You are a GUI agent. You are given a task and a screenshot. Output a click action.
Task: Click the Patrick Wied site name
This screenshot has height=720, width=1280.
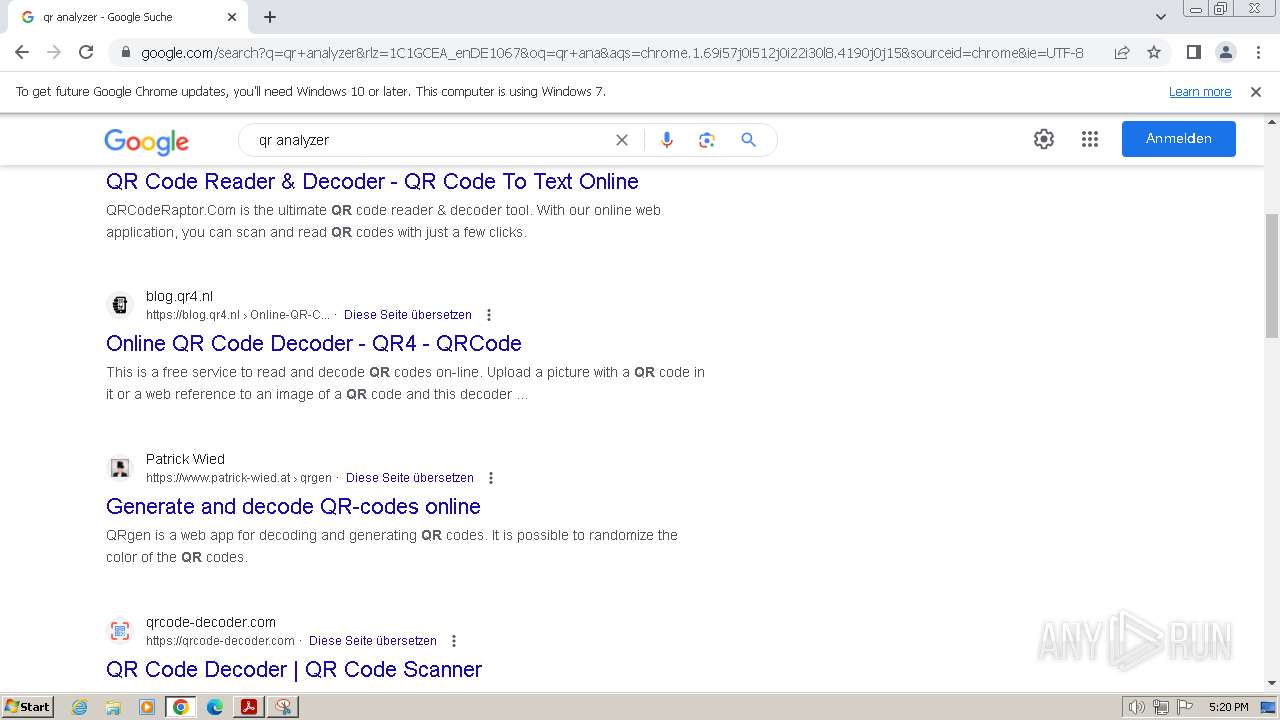point(185,459)
